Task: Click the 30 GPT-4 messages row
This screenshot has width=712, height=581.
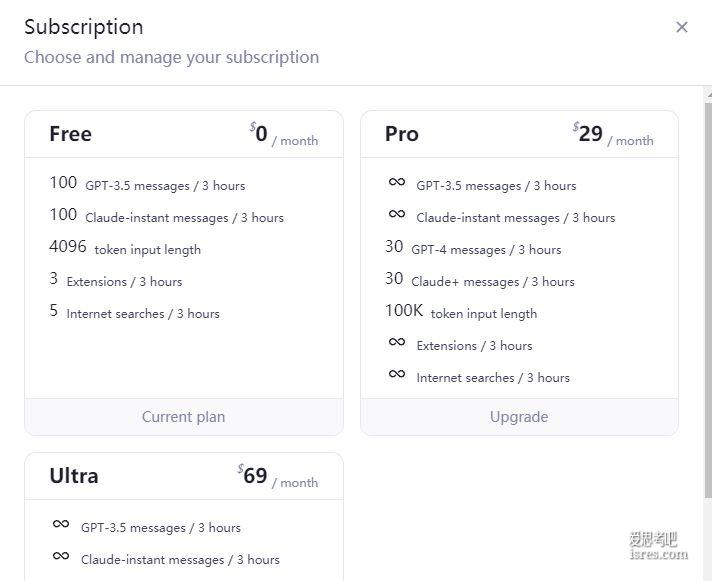Action: 473,247
